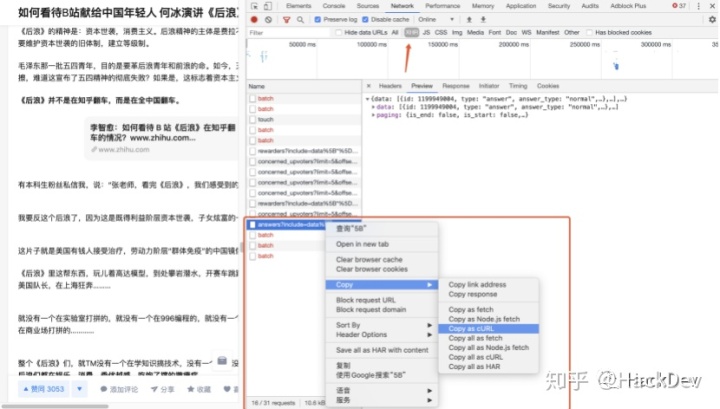Switch to the Headers tab
Image resolution: width=720 pixels, height=409 pixels.
390,86
